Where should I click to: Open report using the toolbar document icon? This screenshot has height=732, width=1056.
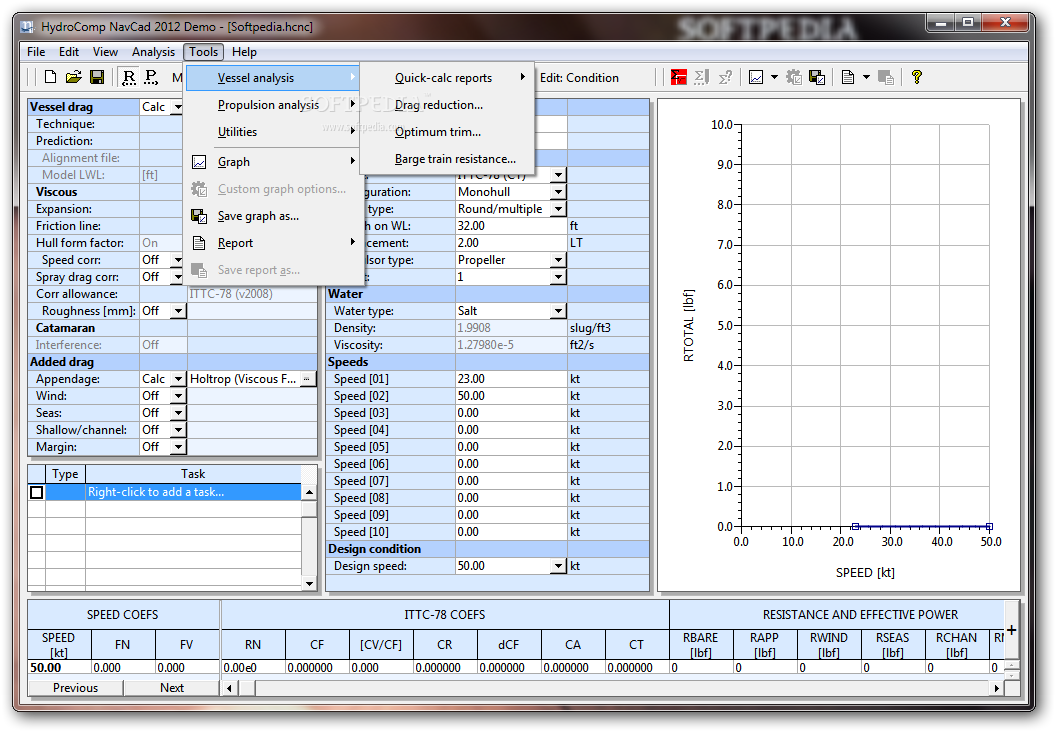click(x=848, y=77)
